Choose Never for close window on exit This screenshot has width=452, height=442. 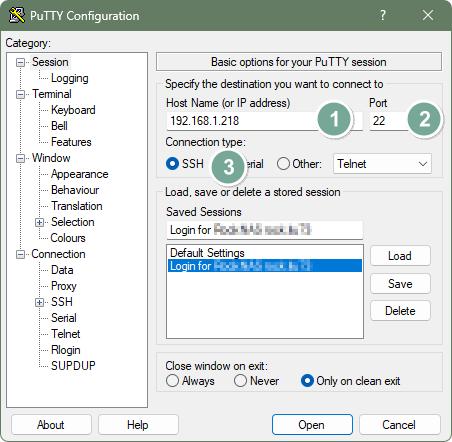coord(240,381)
